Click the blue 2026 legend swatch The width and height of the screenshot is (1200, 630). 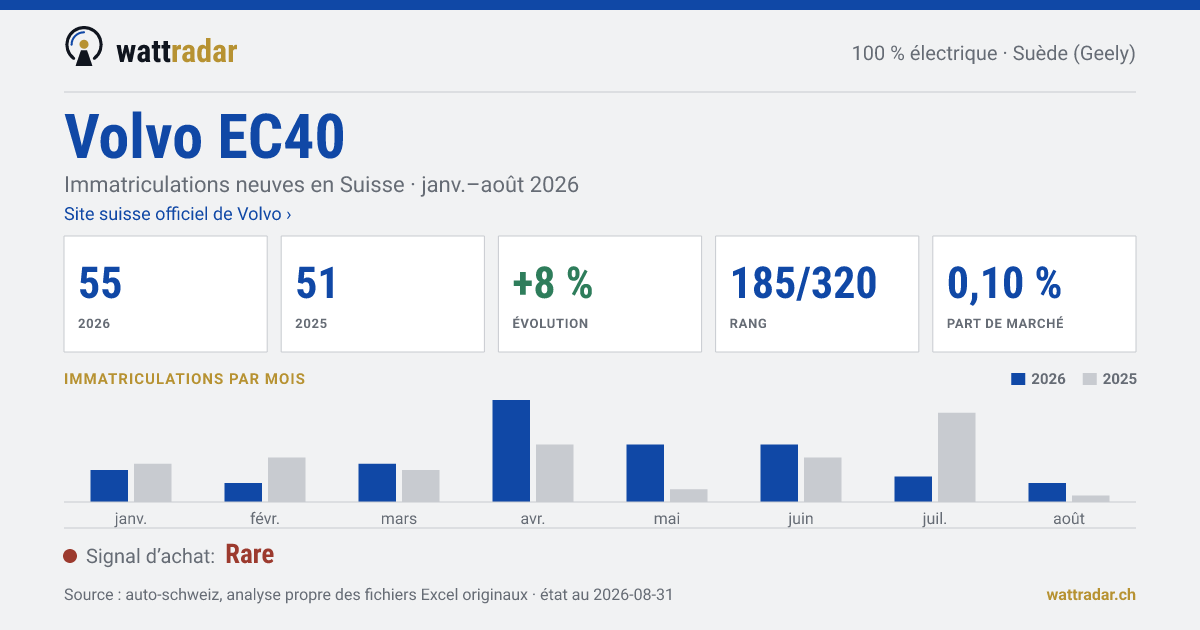click(x=1019, y=379)
